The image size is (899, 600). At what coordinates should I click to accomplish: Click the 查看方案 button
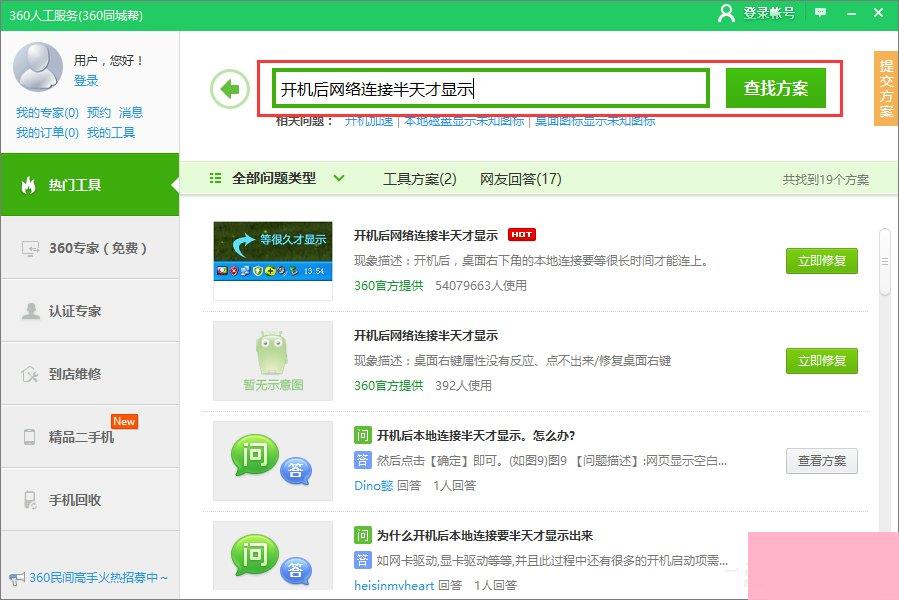[822, 461]
